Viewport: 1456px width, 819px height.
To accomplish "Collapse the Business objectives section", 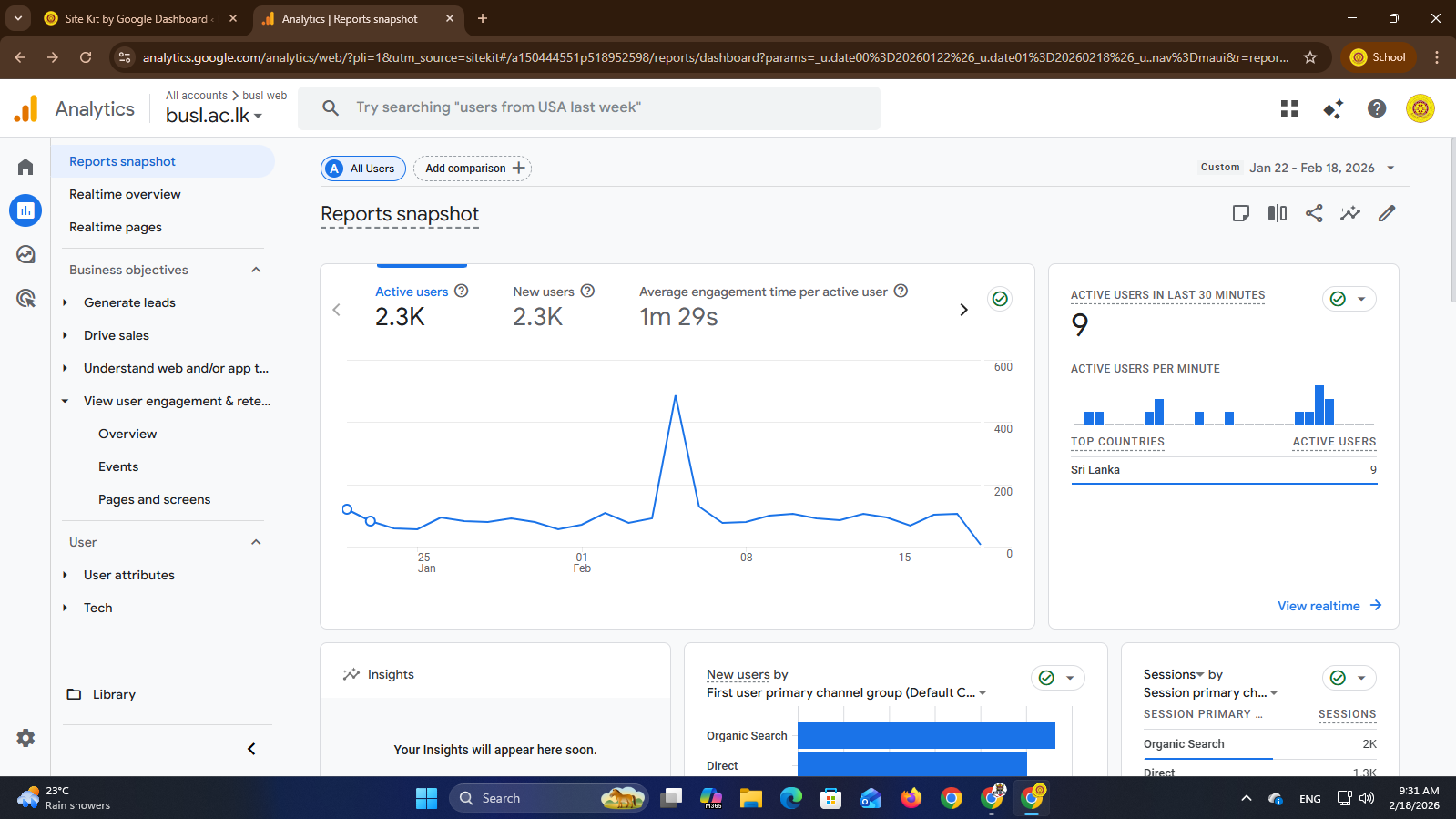I will click(x=256, y=270).
